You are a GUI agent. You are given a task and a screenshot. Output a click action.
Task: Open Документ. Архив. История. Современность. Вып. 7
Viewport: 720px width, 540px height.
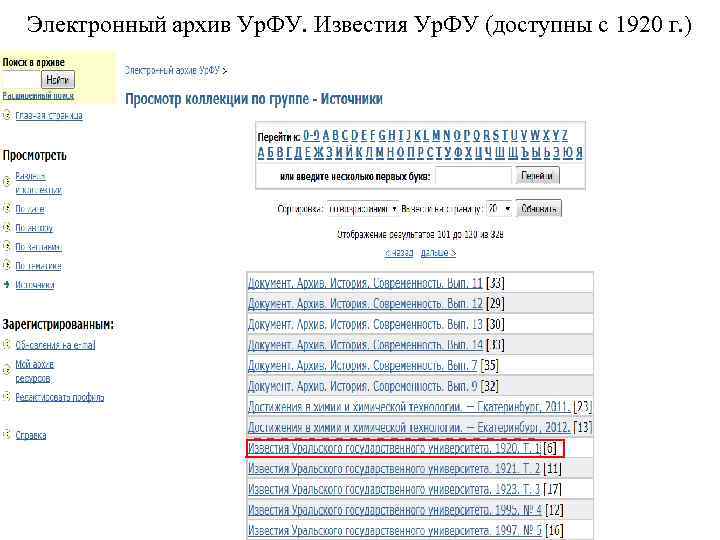(x=362, y=366)
